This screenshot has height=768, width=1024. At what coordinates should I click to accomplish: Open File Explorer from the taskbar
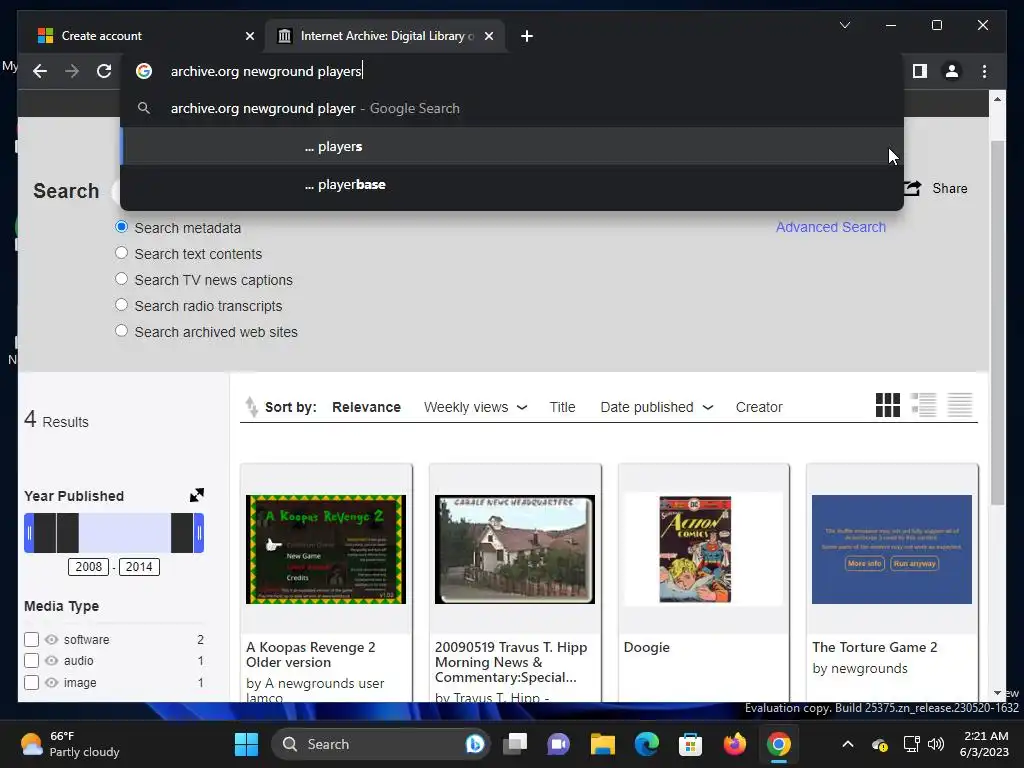click(x=603, y=744)
